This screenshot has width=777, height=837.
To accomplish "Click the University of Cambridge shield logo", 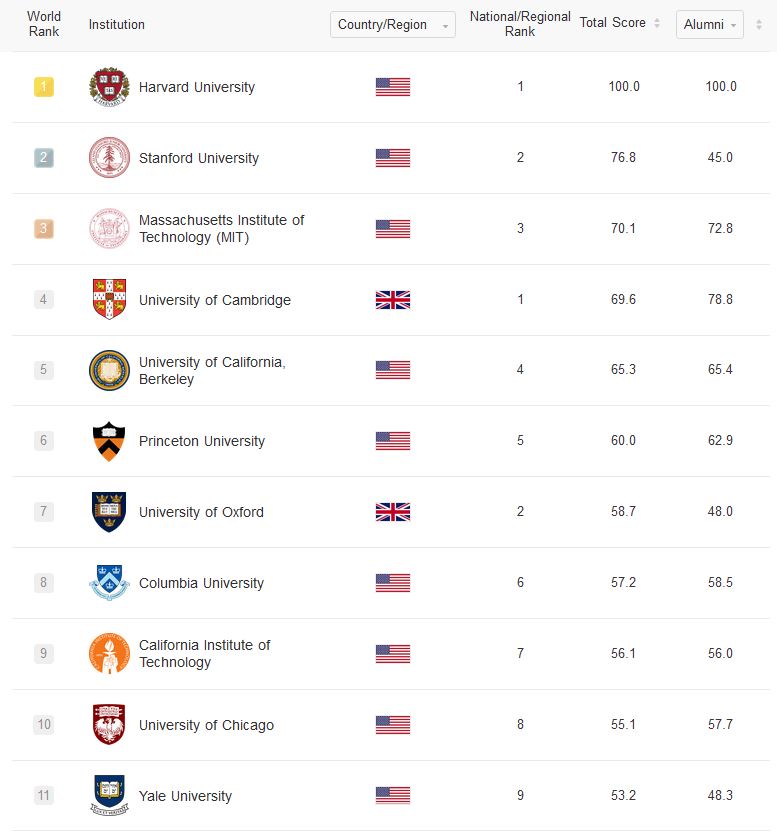I will click(x=109, y=300).
